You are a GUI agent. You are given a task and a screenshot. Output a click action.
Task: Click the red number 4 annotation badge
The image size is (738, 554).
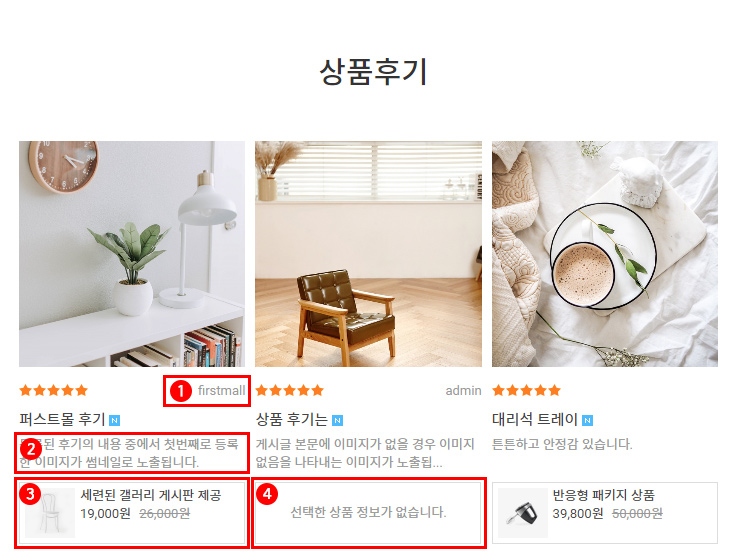[267, 494]
